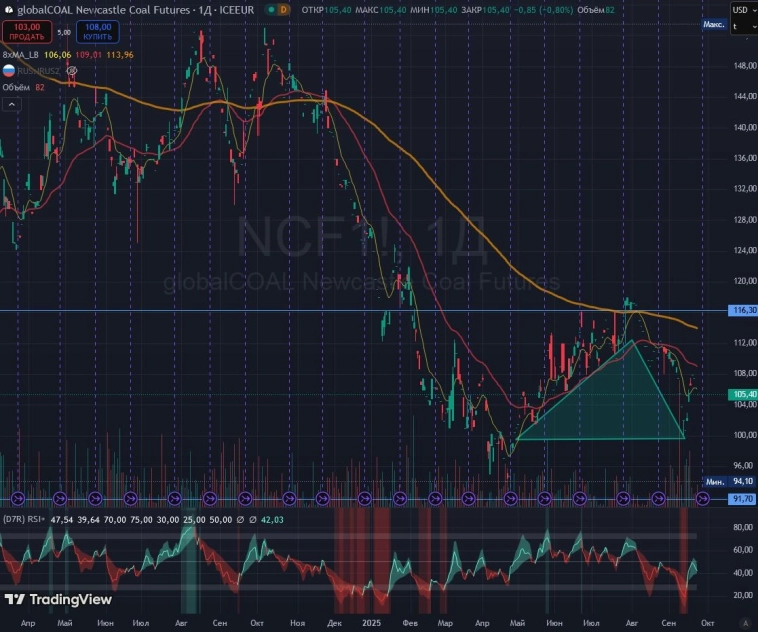Click the Russia flag icon next to RUSHRUSZ

tap(8, 72)
